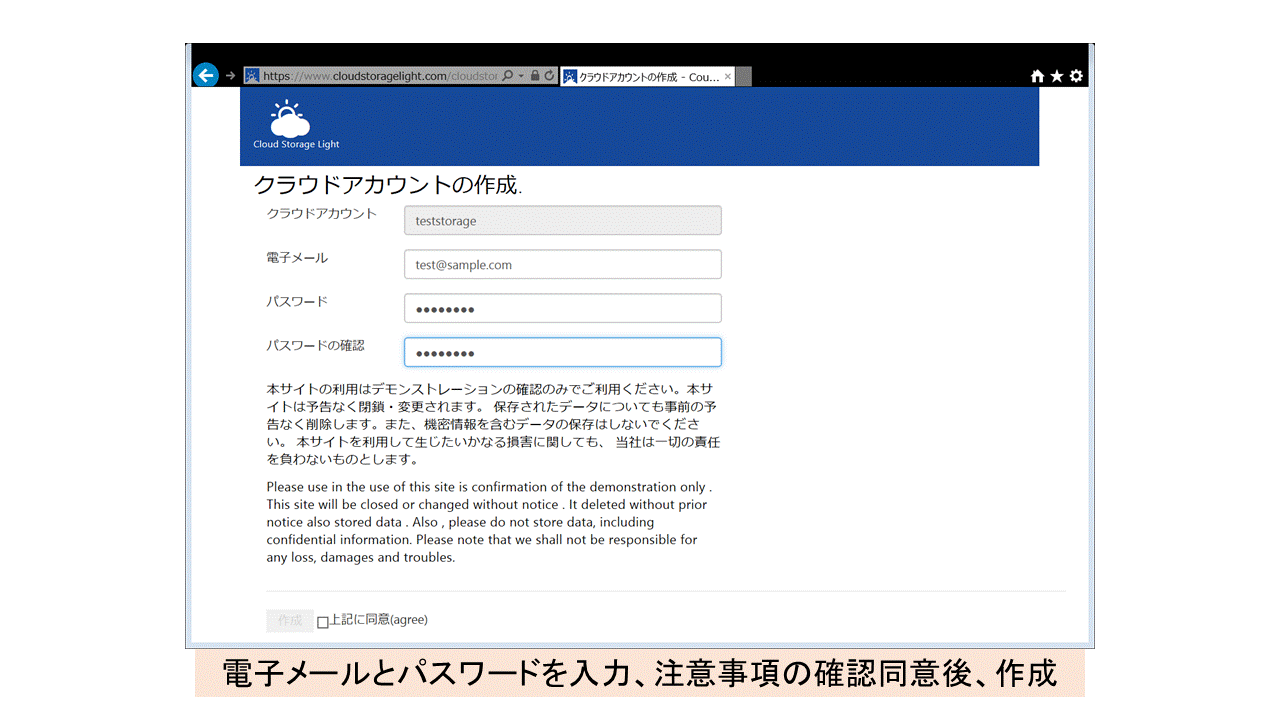Click the クラウドアカウント field with teststorage
This screenshot has width=1280, height=720.
[562, 221]
